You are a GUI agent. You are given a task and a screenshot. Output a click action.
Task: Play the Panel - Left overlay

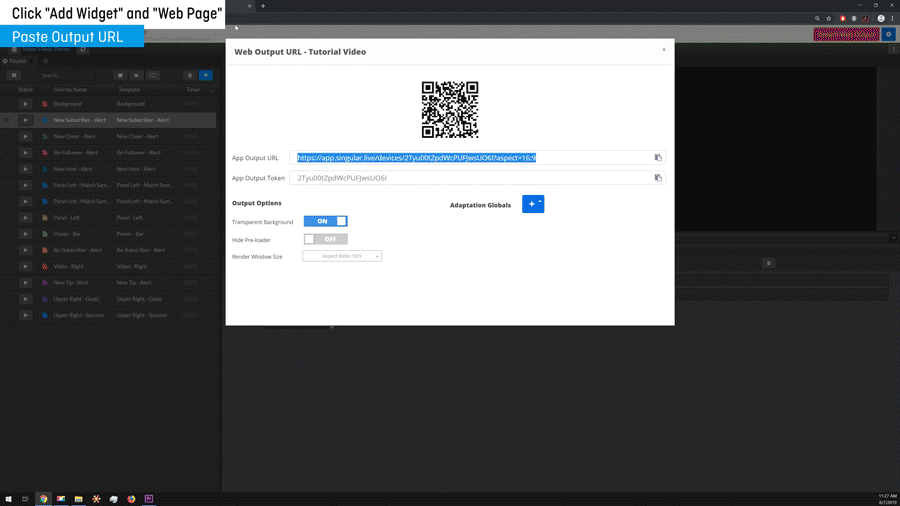point(25,217)
